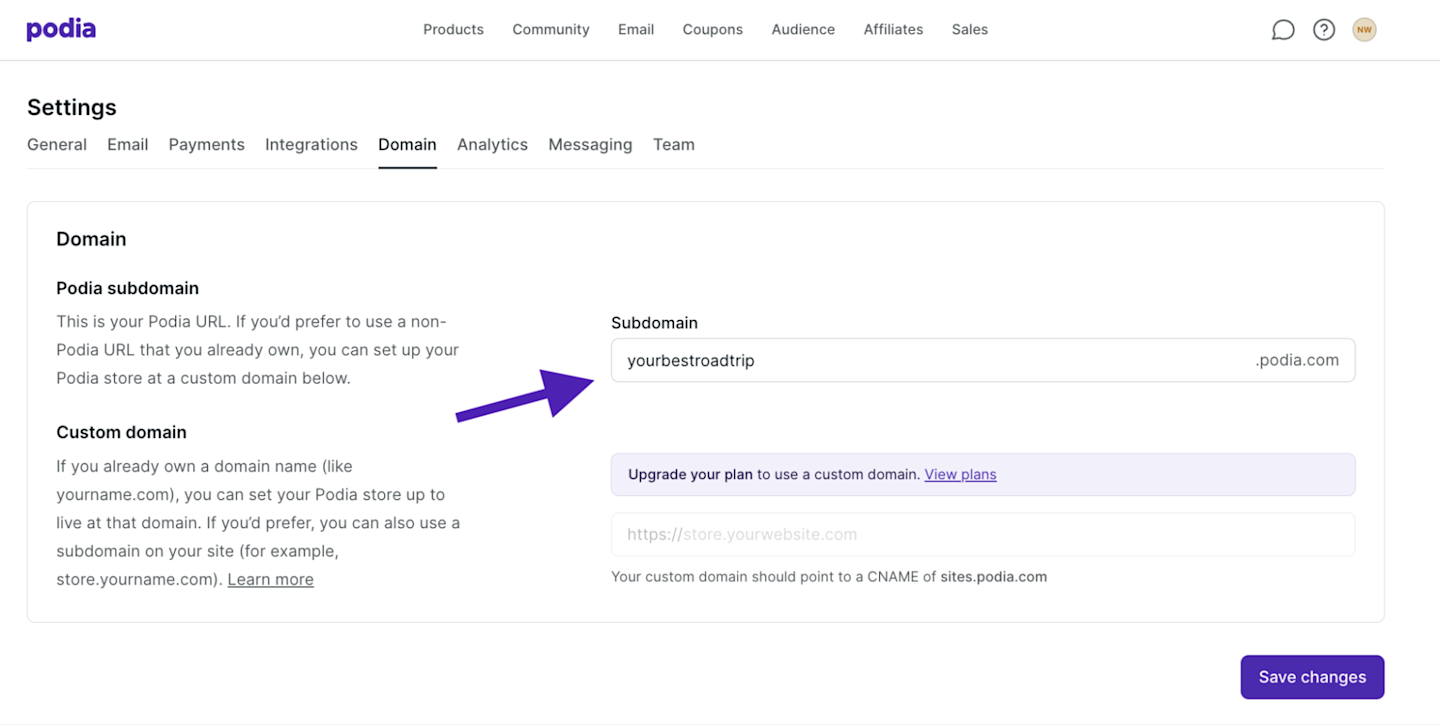Click the Domain card heading
The width and height of the screenshot is (1440, 725).
(91, 239)
